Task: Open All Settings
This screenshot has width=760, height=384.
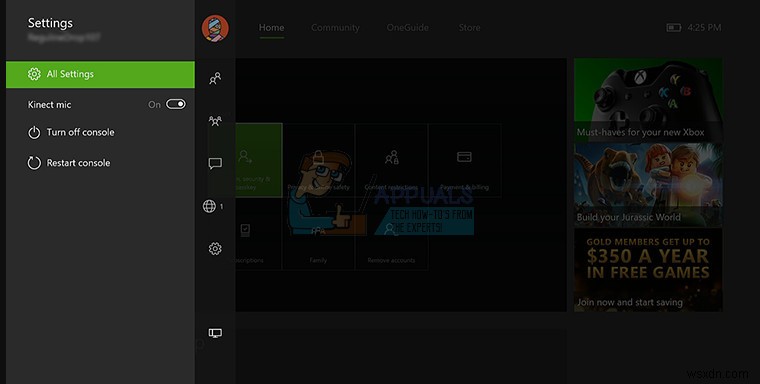Action: pyautogui.click(x=100, y=74)
